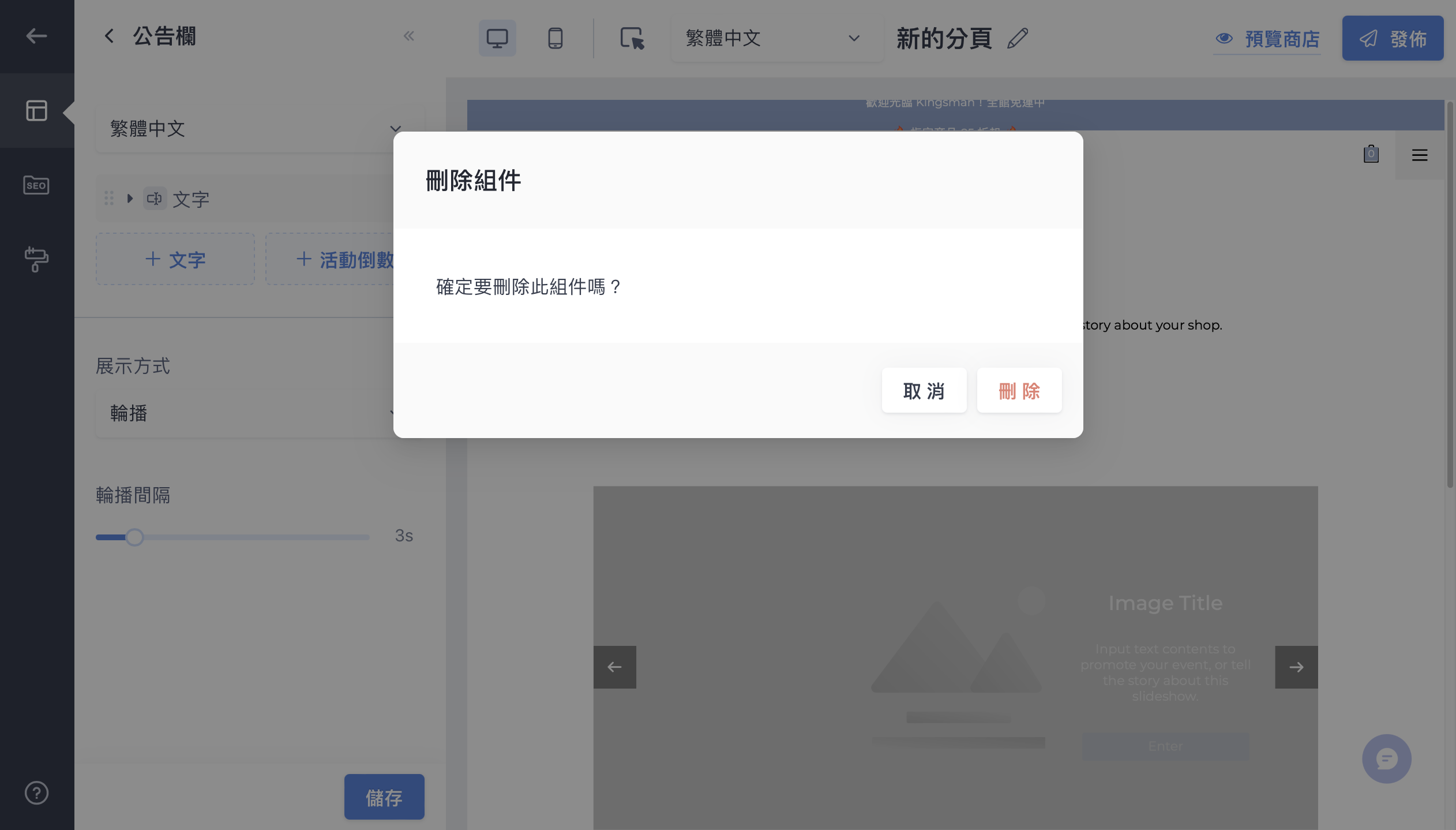Collapse the panel with double chevron icon
This screenshot has height=830, width=1456.
(x=408, y=36)
